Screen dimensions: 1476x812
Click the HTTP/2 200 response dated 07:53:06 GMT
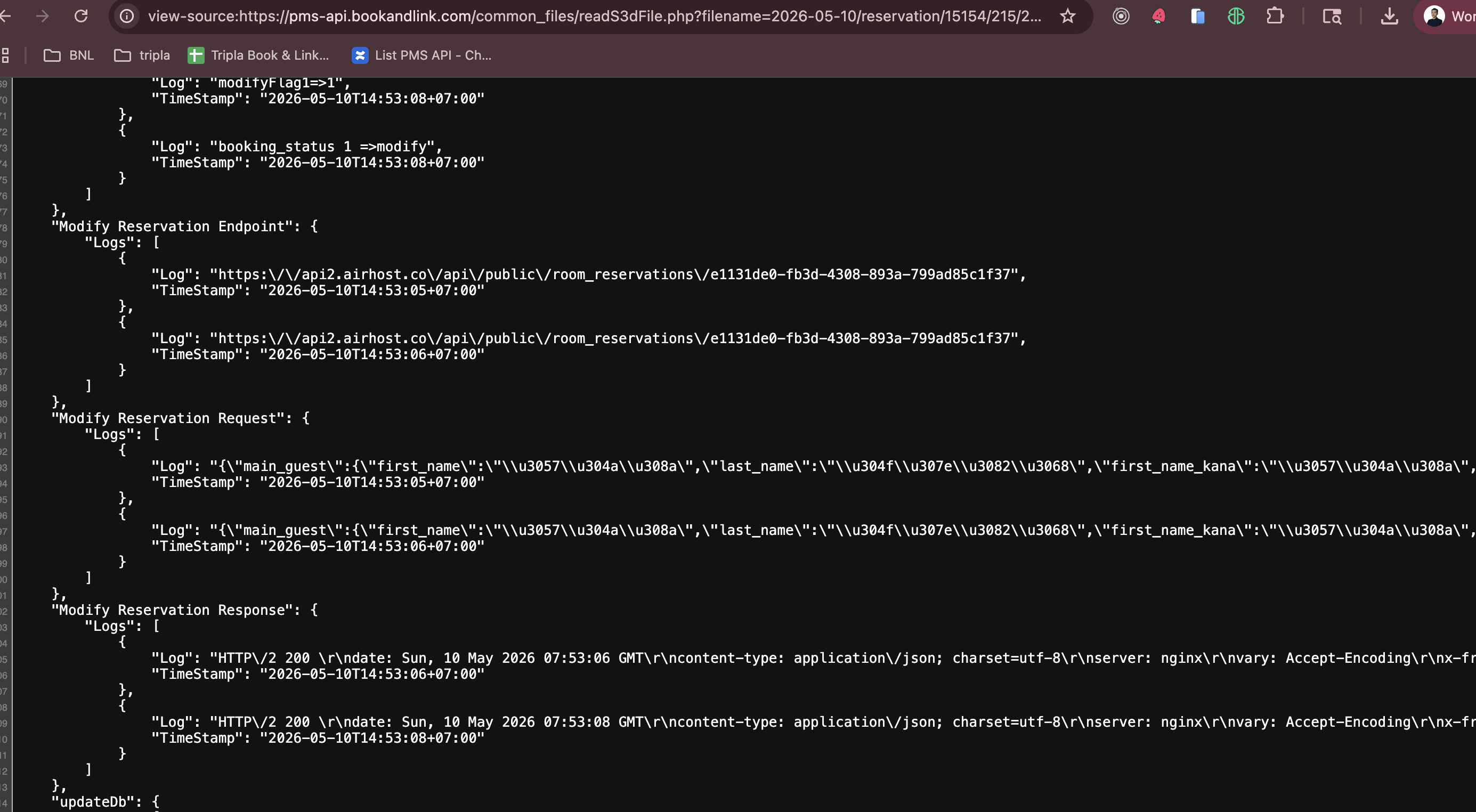(x=814, y=659)
